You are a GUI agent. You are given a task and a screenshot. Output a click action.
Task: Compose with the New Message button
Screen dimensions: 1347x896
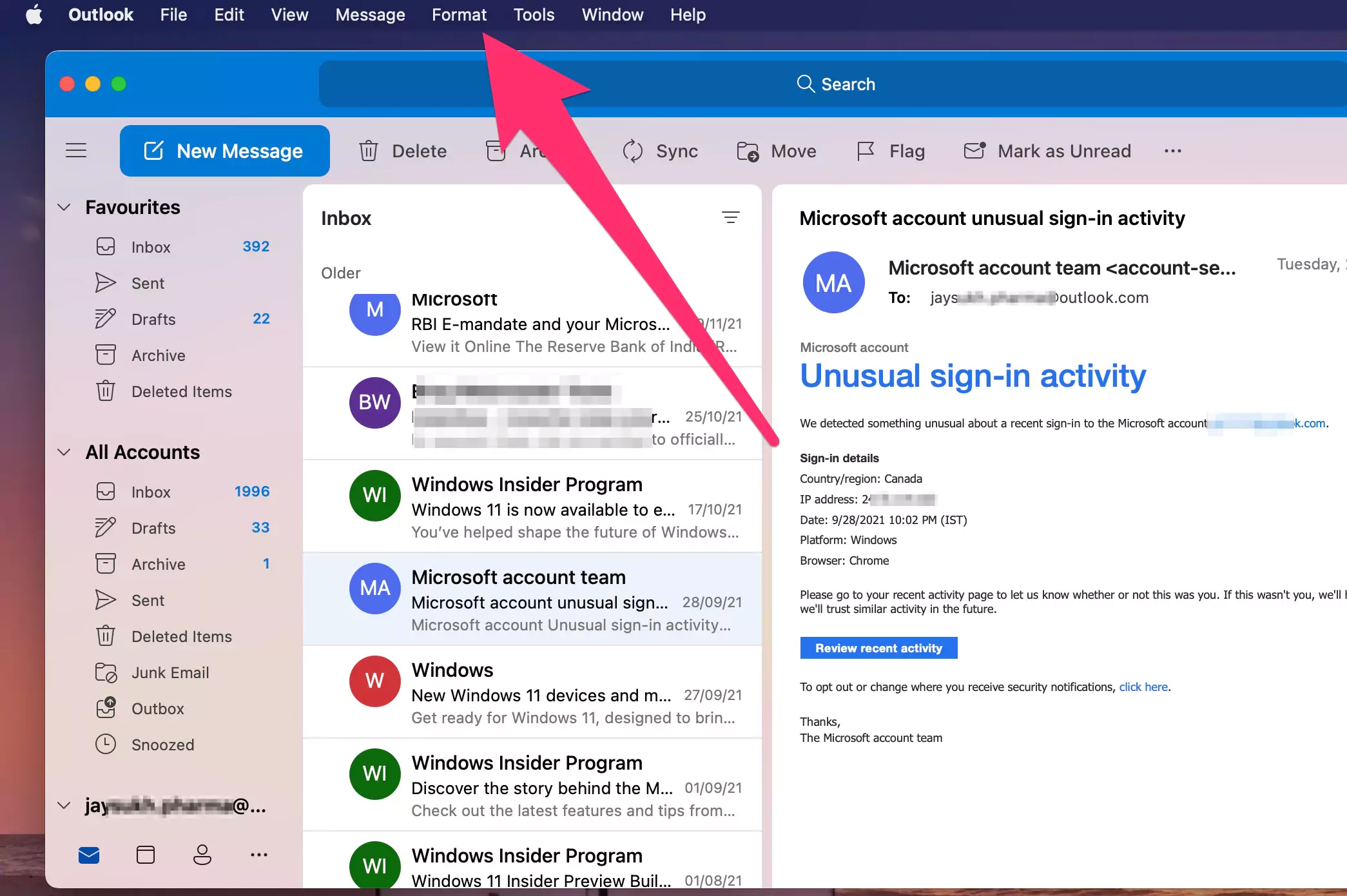[225, 151]
